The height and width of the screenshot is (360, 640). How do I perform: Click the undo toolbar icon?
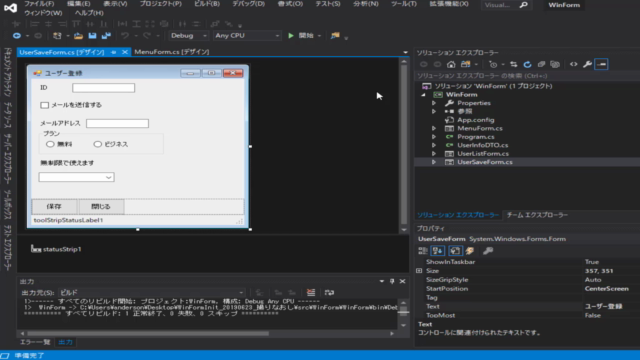click(125, 36)
